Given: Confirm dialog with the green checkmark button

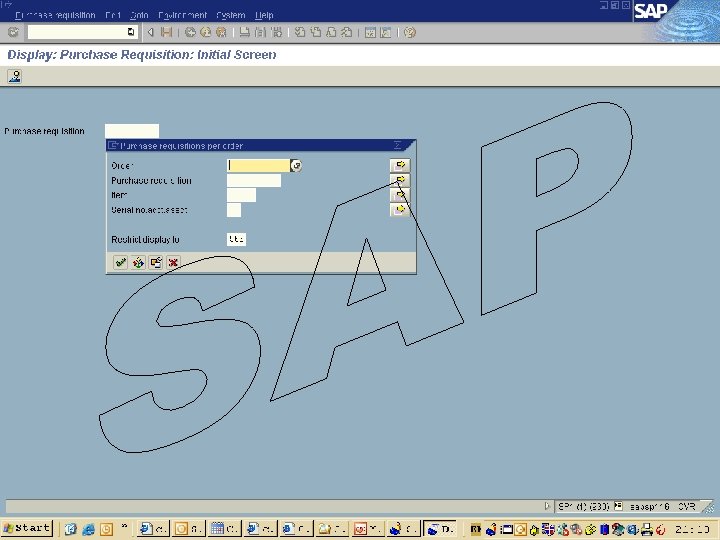Looking at the screenshot, I should [121, 263].
